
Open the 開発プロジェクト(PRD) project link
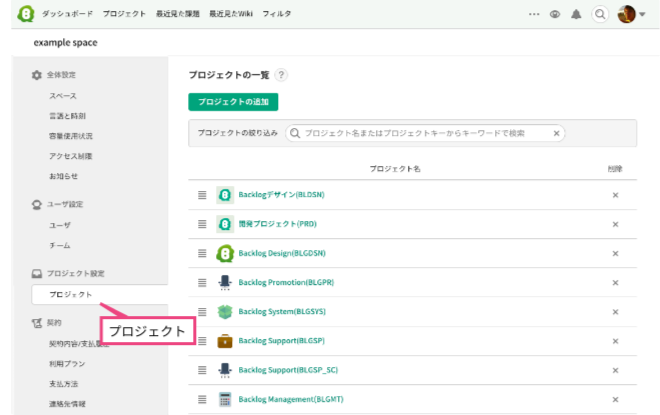pyautogui.click(x=277, y=224)
